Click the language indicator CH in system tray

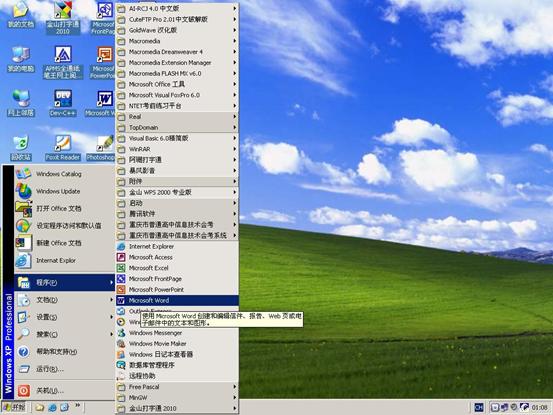coord(479,407)
